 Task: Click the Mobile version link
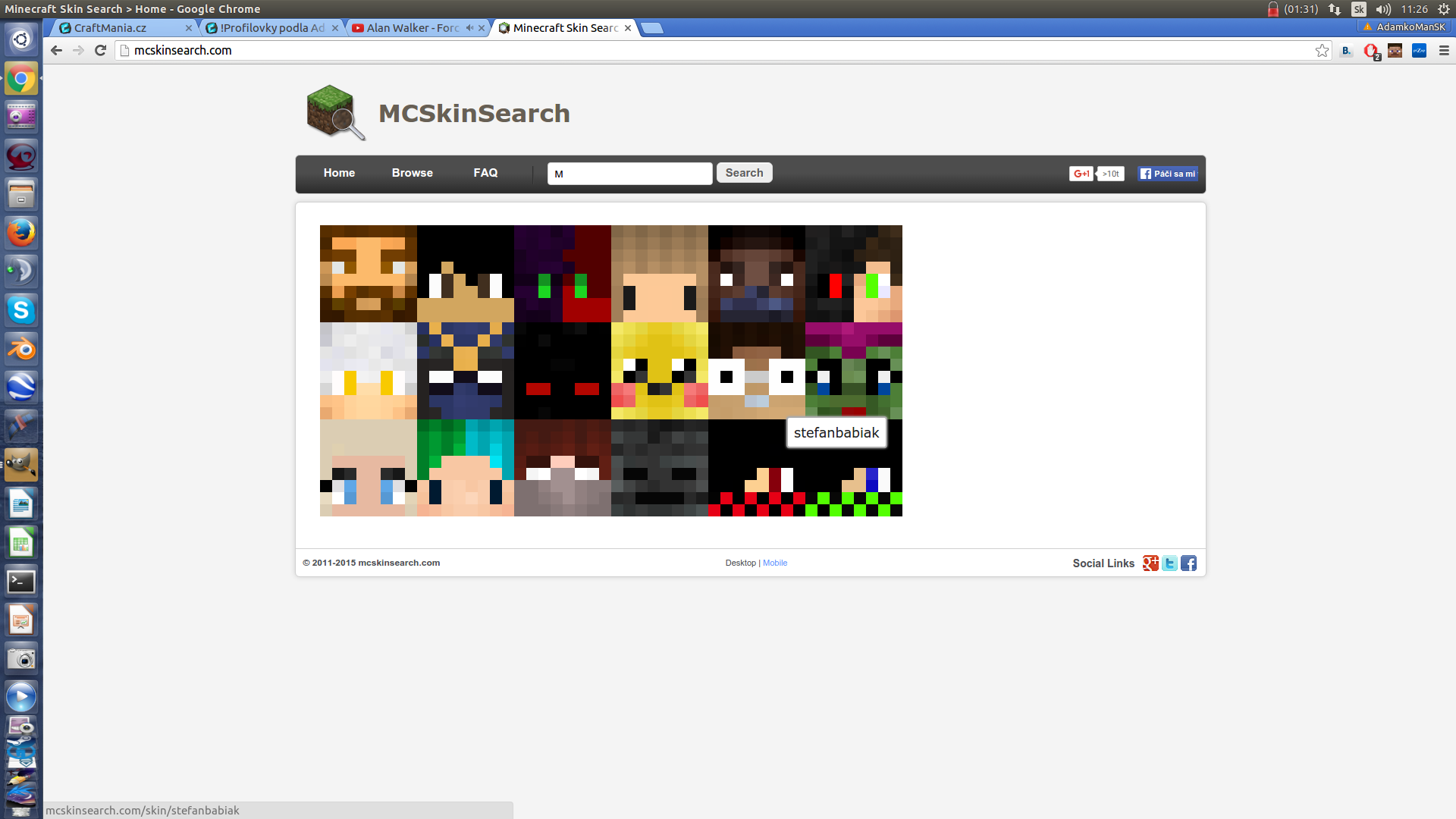[x=775, y=563]
